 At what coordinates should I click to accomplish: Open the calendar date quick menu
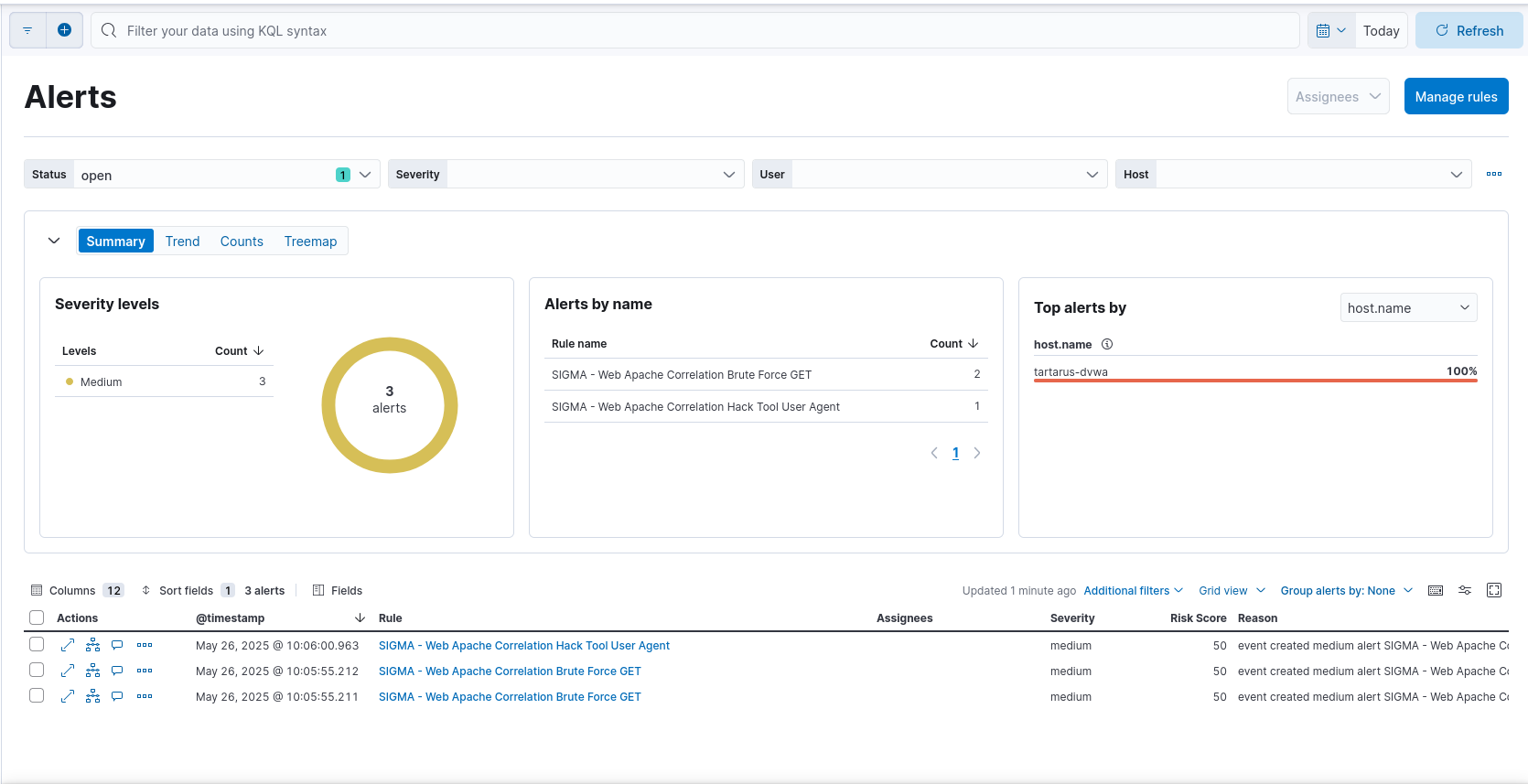(x=1330, y=30)
